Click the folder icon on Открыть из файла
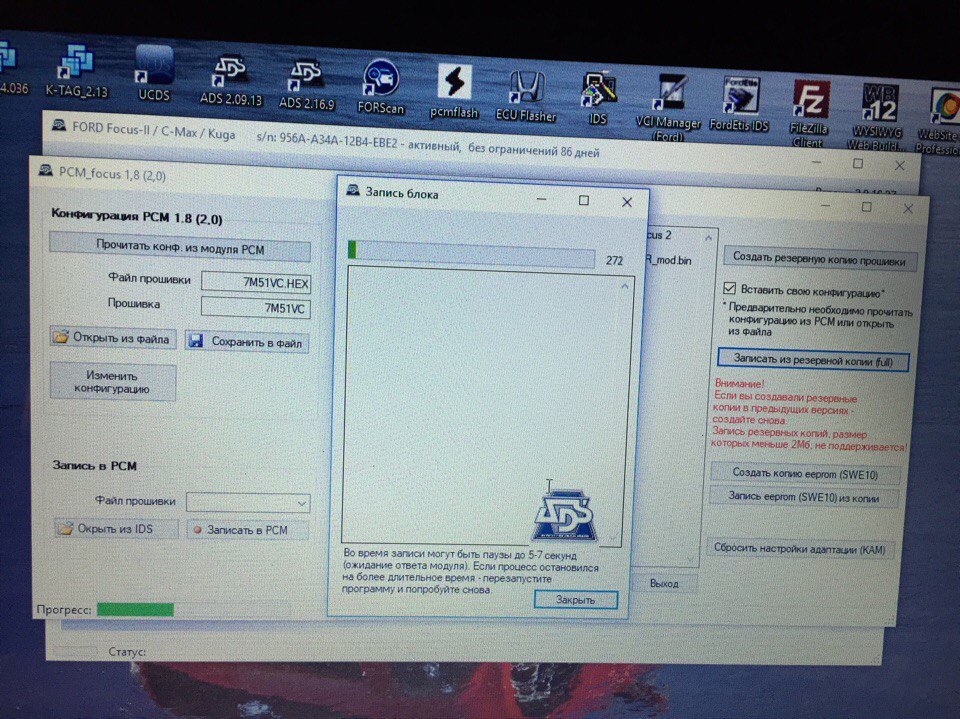 60,337
